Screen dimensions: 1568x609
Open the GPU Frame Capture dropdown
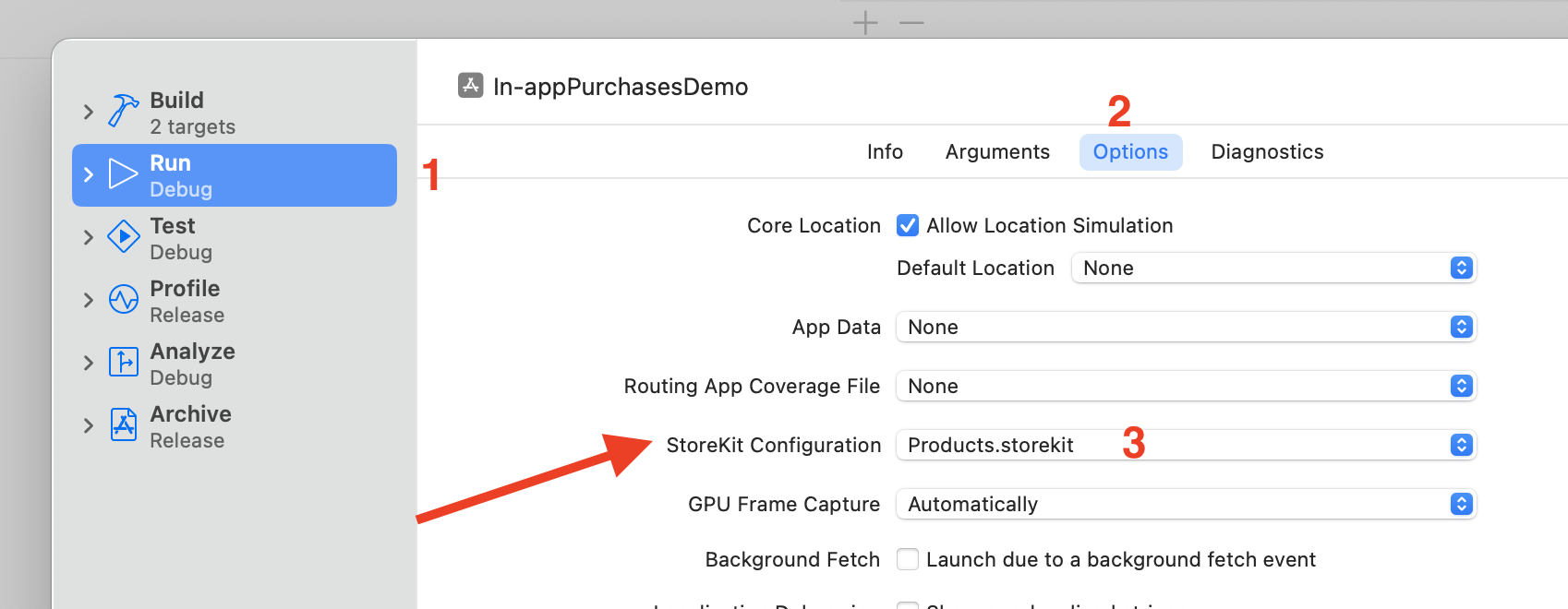1185,504
